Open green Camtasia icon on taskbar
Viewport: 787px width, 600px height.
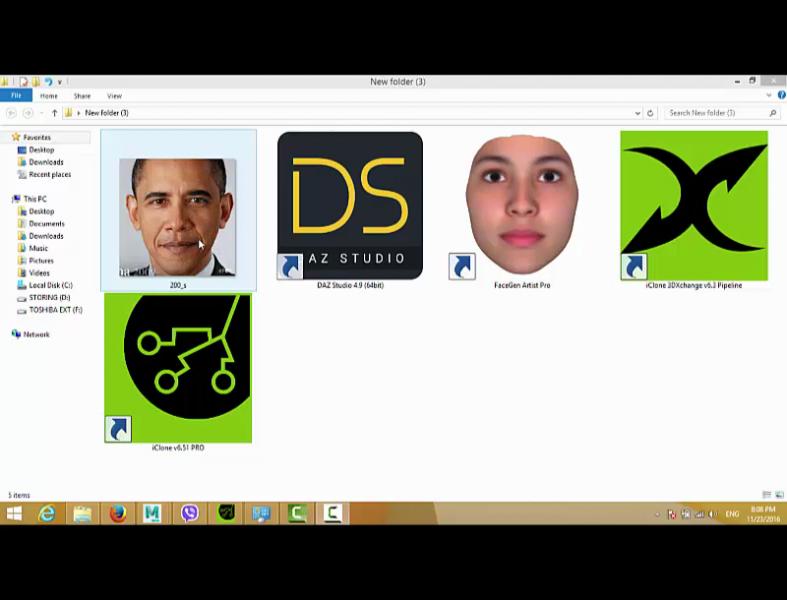297,513
